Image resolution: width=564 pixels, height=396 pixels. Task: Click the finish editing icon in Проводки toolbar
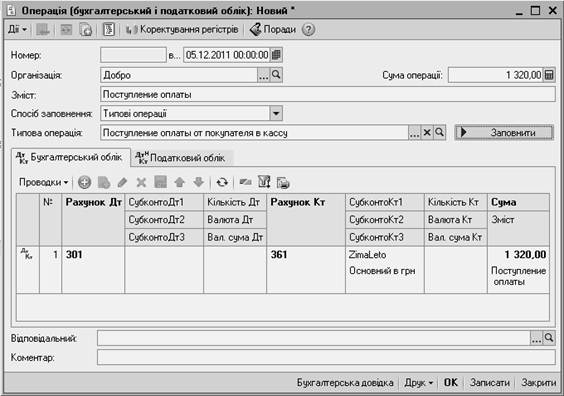click(160, 182)
